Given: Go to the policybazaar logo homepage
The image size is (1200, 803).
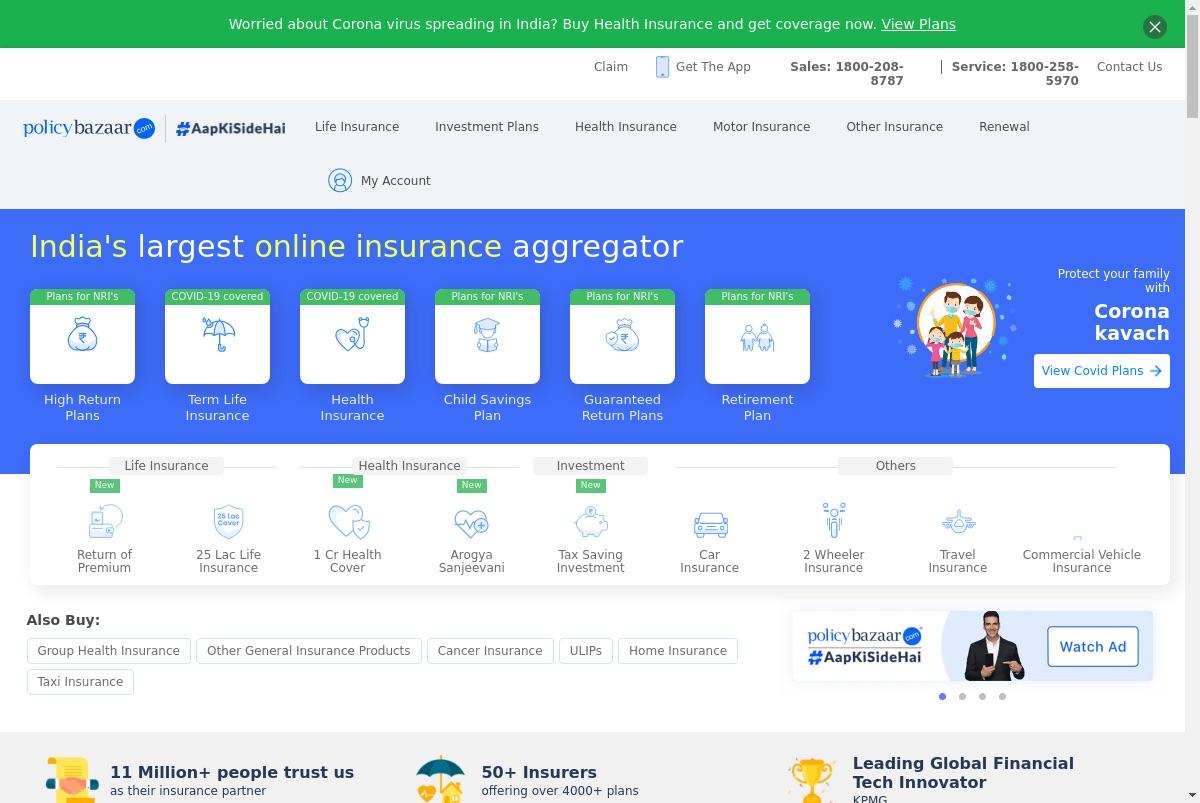Looking at the screenshot, I should click(89, 128).
